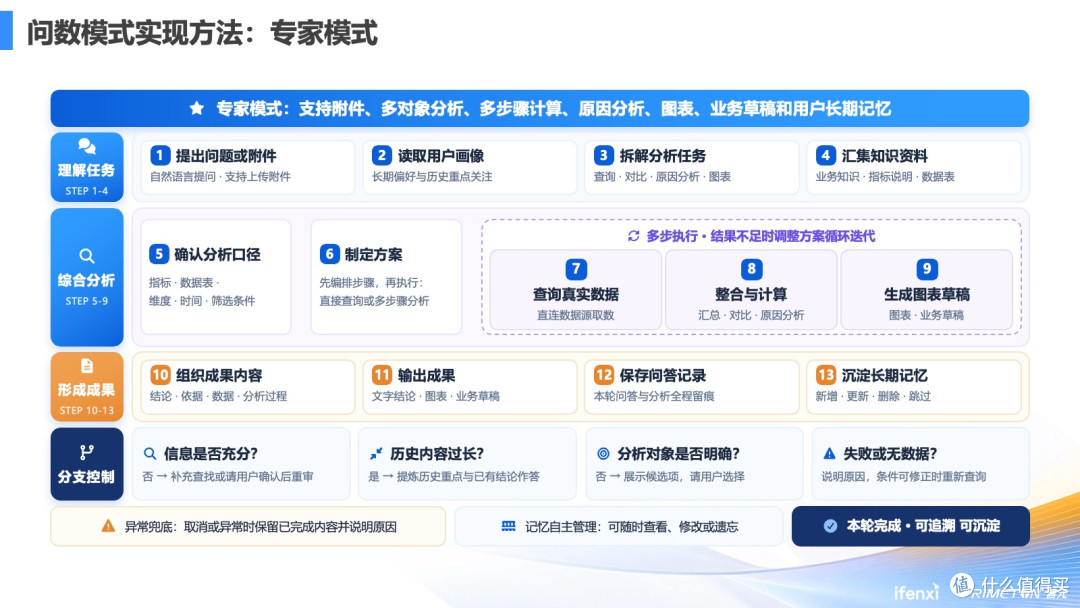Viewport: 1080px width, 608px height.
Task: Click the text 说明原因,条件可修正时重新查询
Action: click(x=904, y=476)
